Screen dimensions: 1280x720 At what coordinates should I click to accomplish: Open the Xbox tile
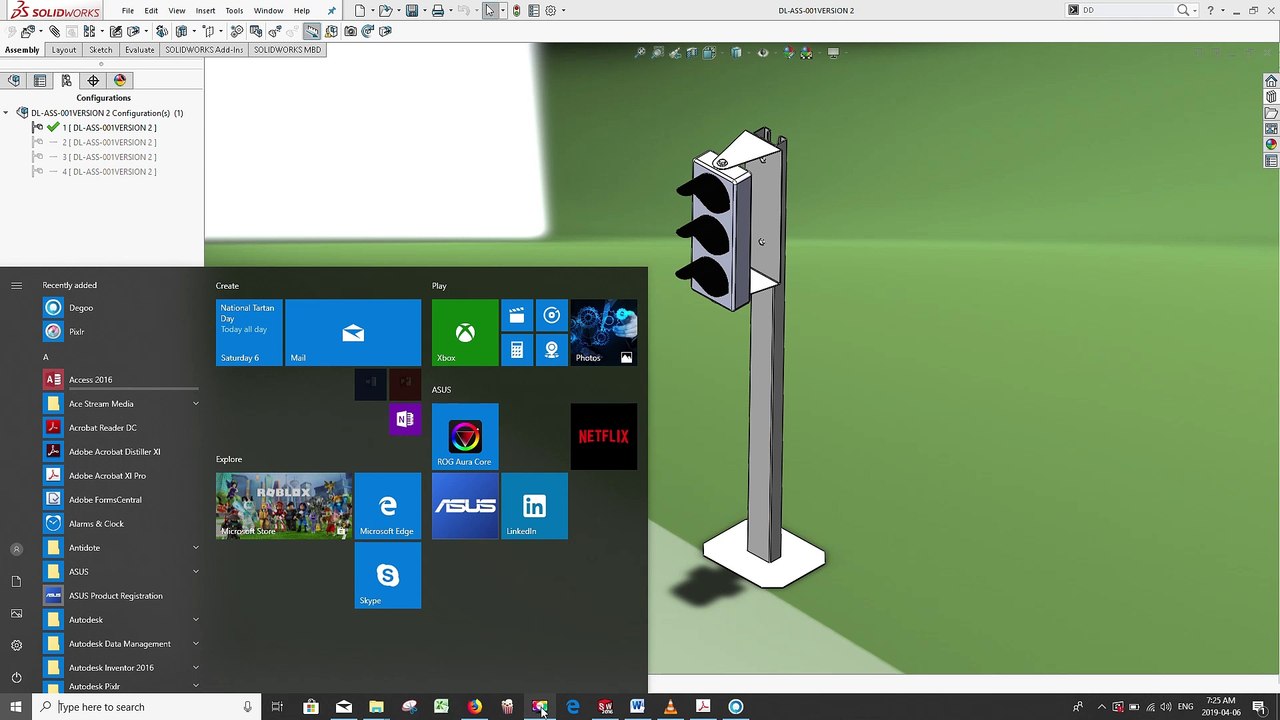465,332
